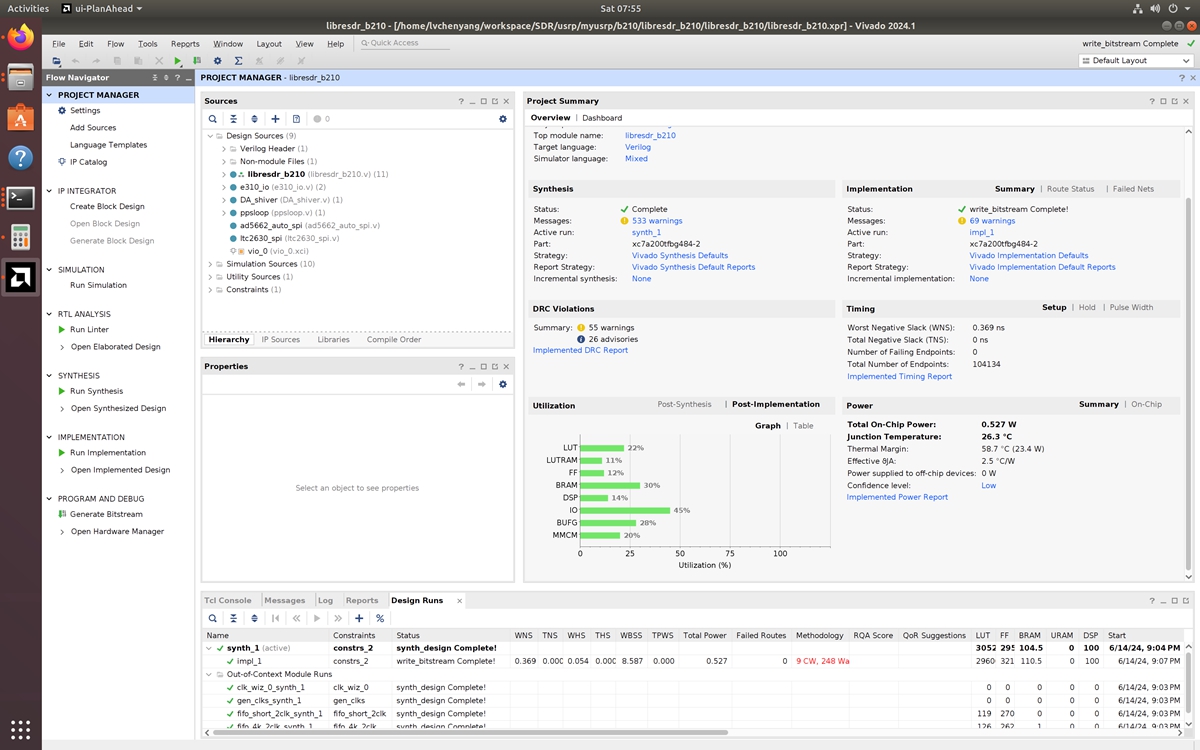Open Implemented Power Report link
Image resolution: width=1200 pixels, height=750 pixels.
point(897,497)
